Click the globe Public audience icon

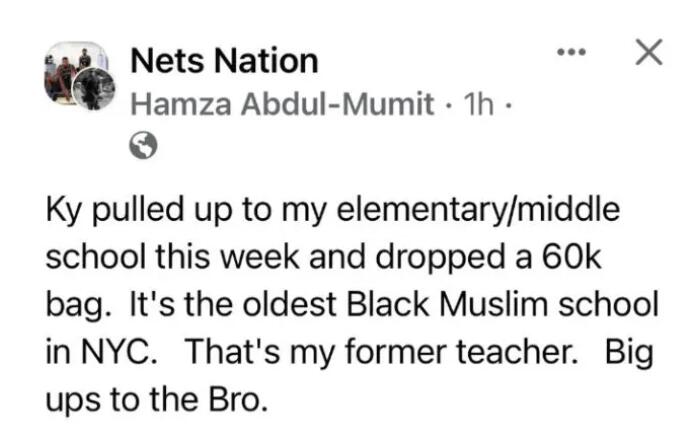[x=144, y=147]
